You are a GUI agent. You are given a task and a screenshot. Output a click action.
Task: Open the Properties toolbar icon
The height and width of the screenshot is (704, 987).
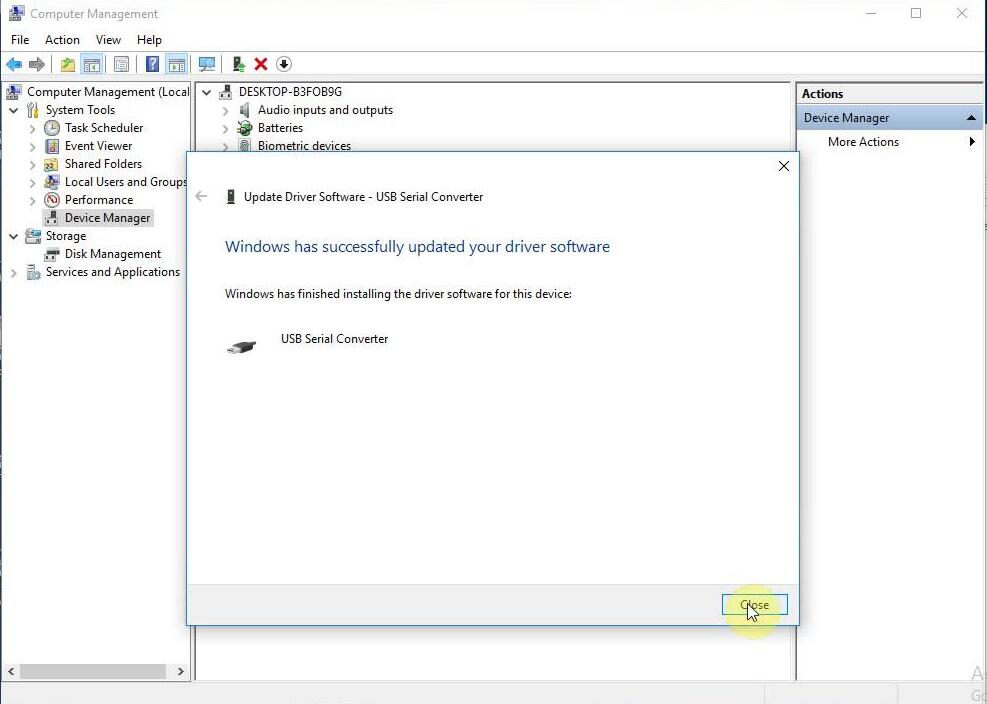(121, 64)
